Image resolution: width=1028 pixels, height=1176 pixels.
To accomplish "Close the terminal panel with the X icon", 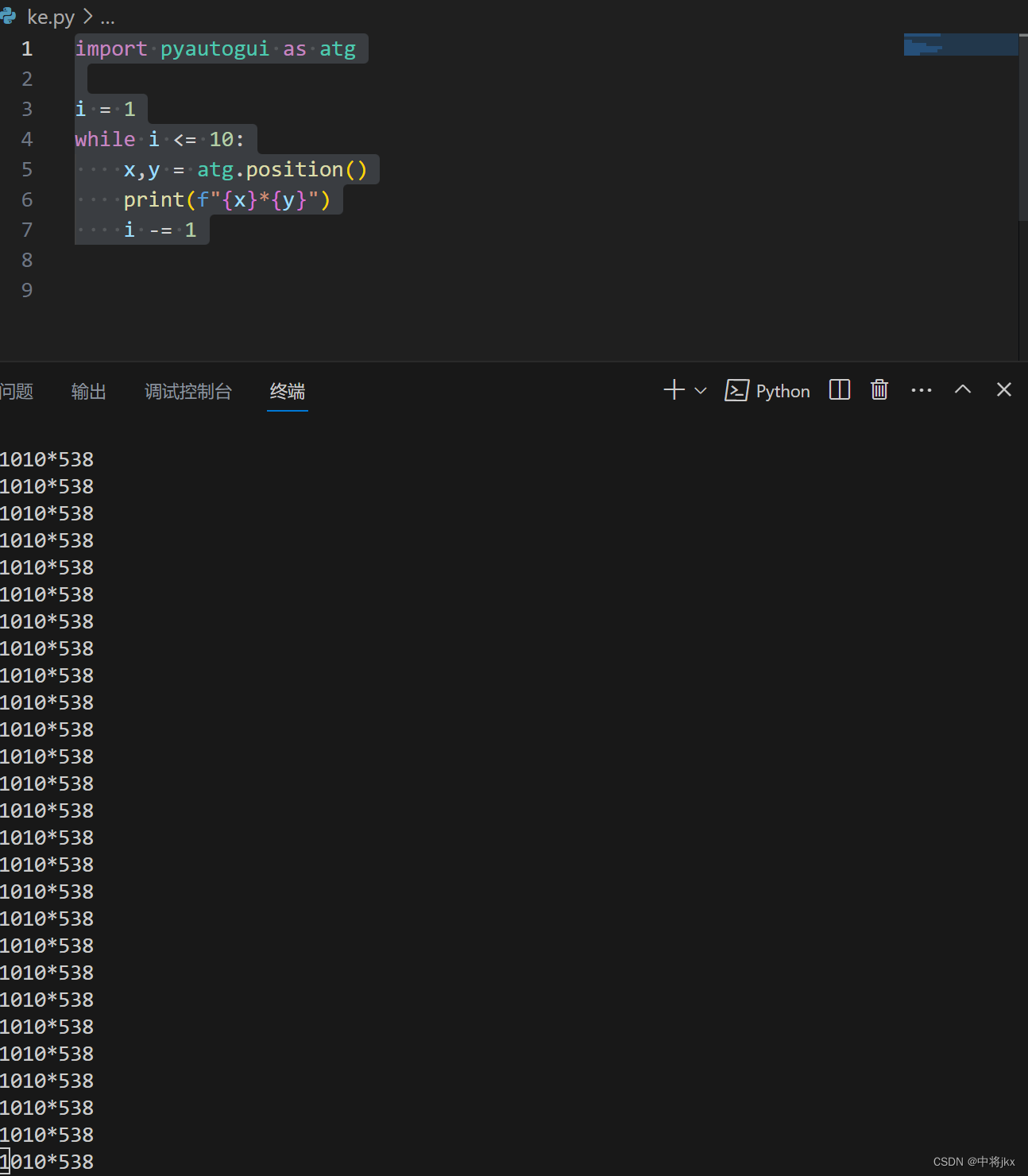I will click(1004, 389).
